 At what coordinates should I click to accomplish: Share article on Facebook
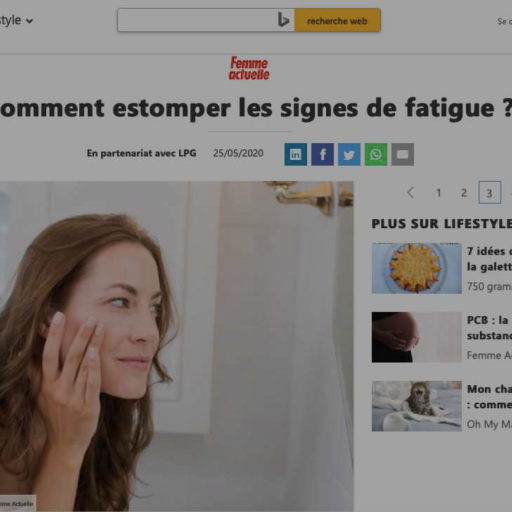pos(322,154)
